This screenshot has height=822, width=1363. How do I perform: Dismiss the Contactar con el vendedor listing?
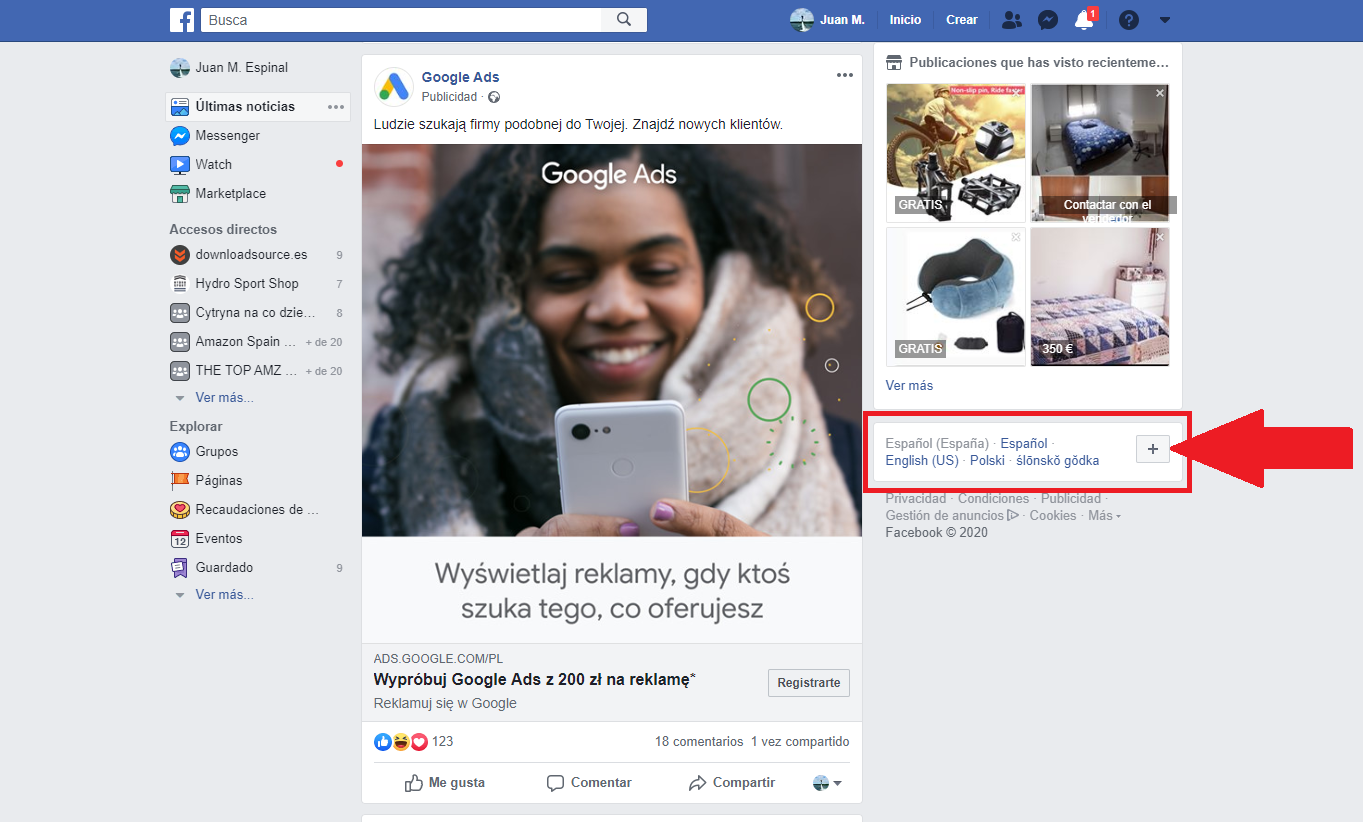coord(1160,93)
